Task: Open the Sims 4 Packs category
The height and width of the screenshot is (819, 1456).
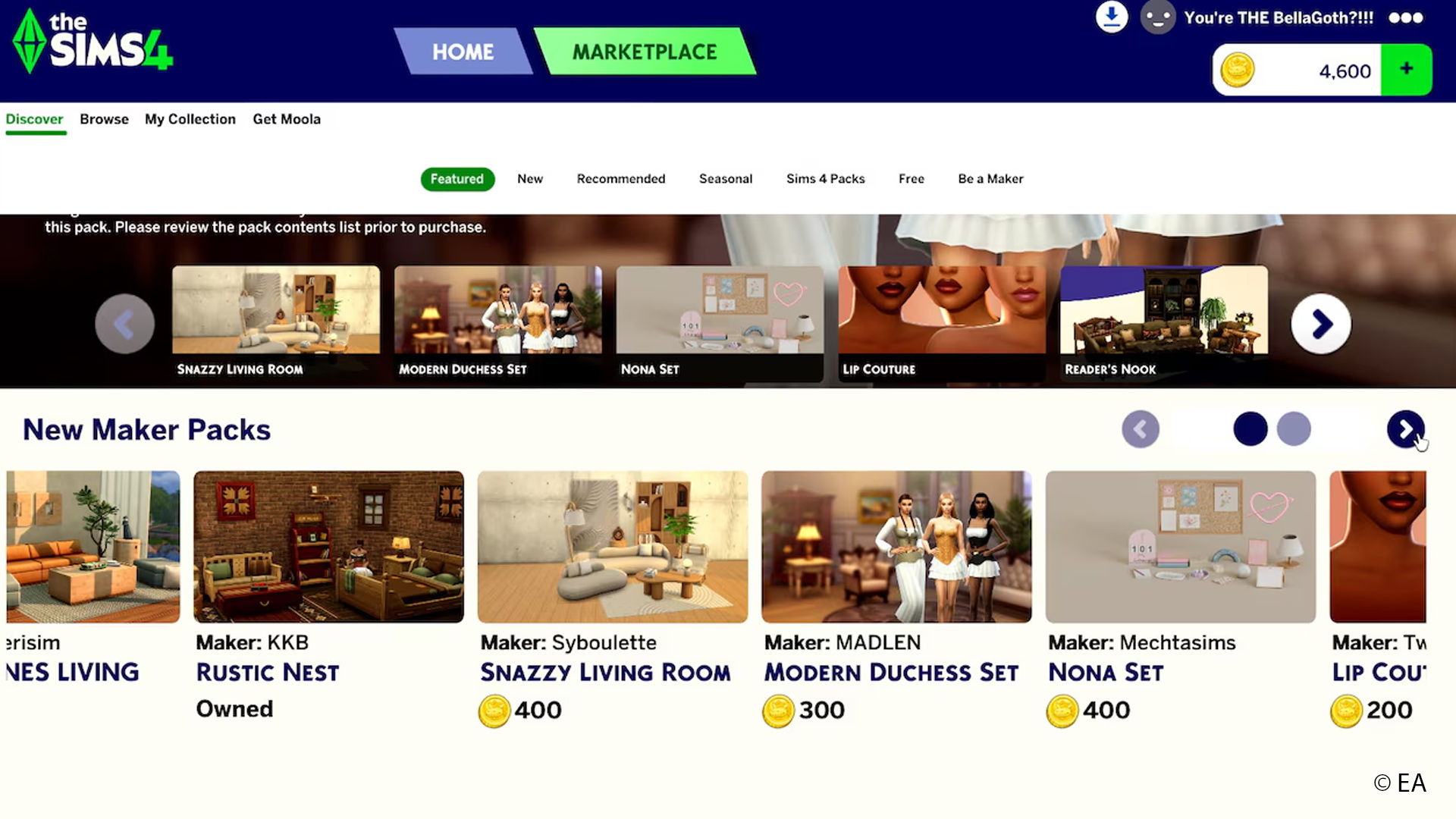Action: point(825,179)
